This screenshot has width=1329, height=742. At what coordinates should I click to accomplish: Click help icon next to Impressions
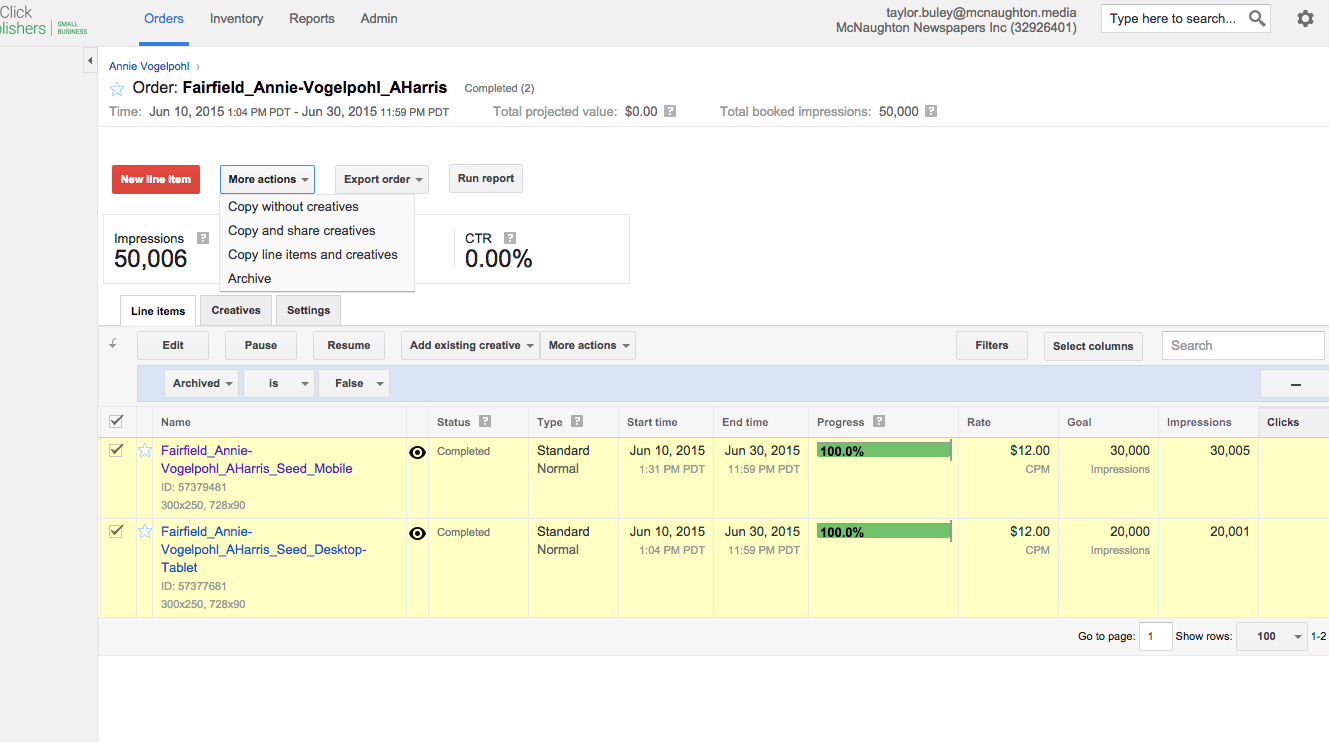(203, 238)
